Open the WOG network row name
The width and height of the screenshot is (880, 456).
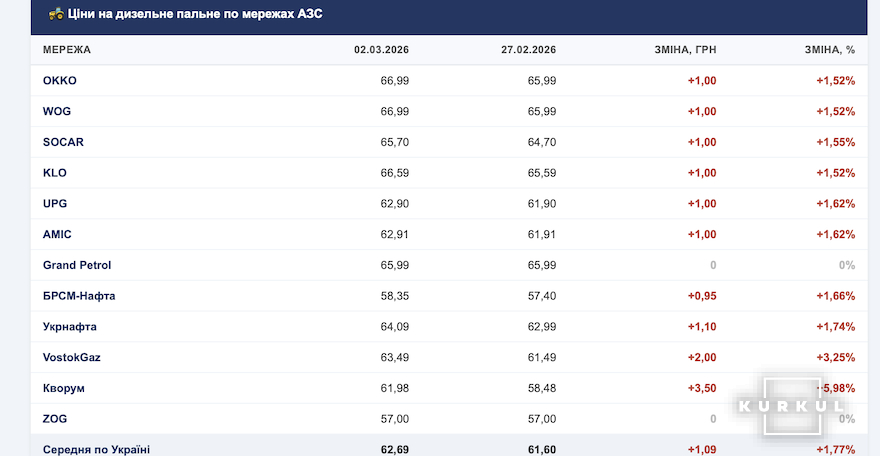pyautogui.click(x=57, y=111)
